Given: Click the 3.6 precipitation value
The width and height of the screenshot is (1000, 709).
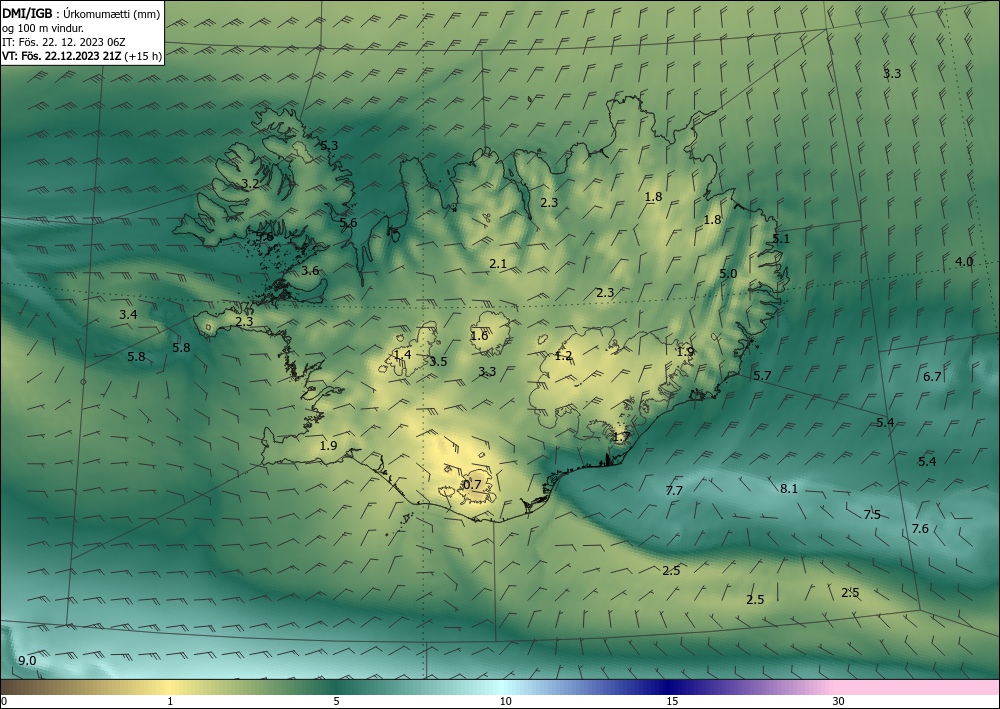Looking at the screenshot, I should click(310, 270).
